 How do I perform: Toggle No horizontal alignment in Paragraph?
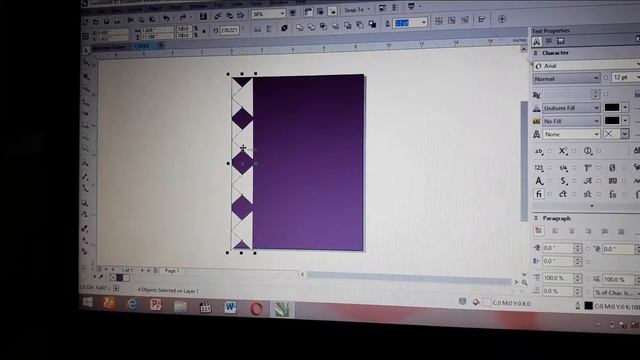coord(539,231)
